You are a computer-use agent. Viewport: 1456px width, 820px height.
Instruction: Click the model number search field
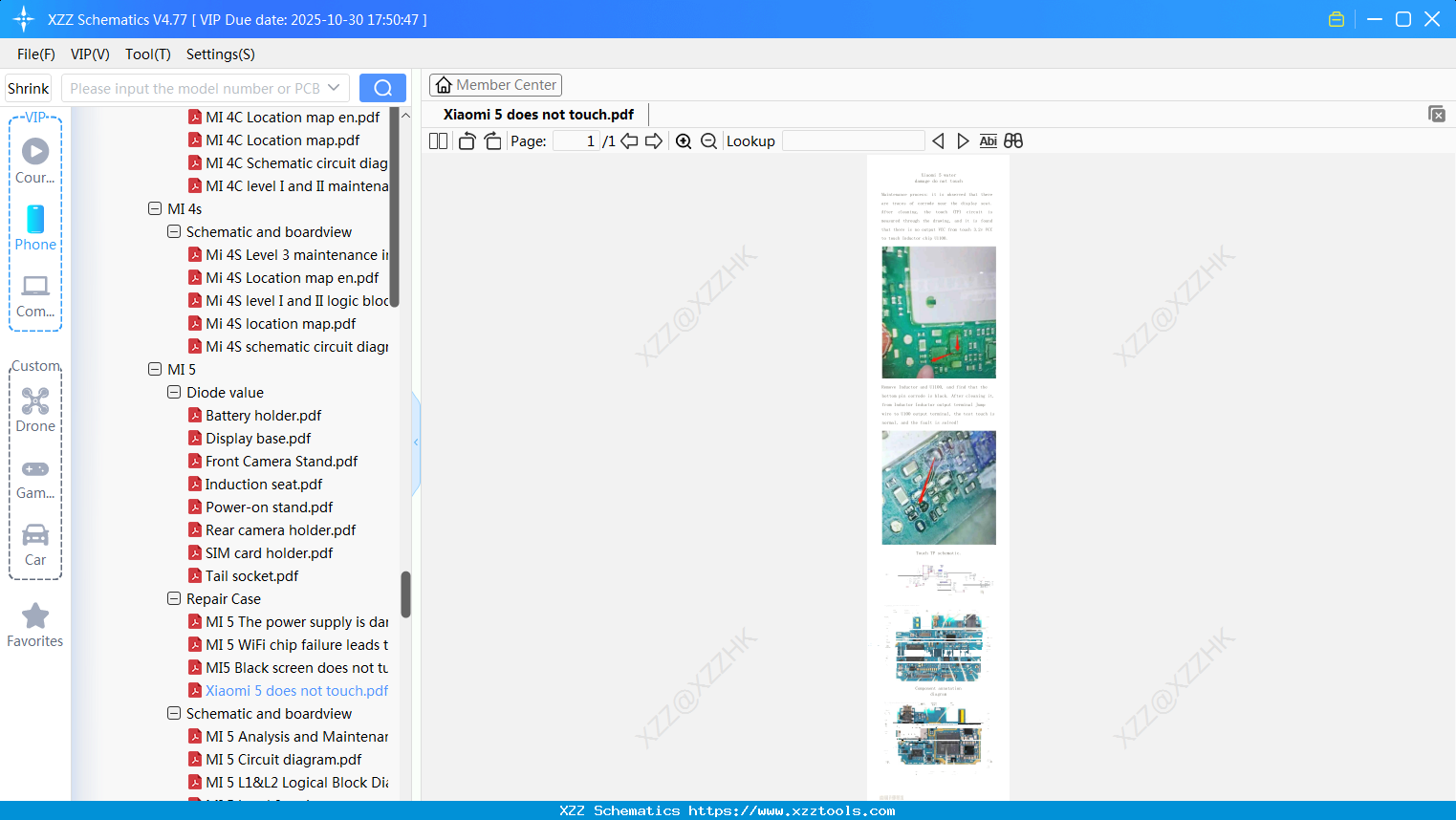pyautogui.click(x=196, y=88)
